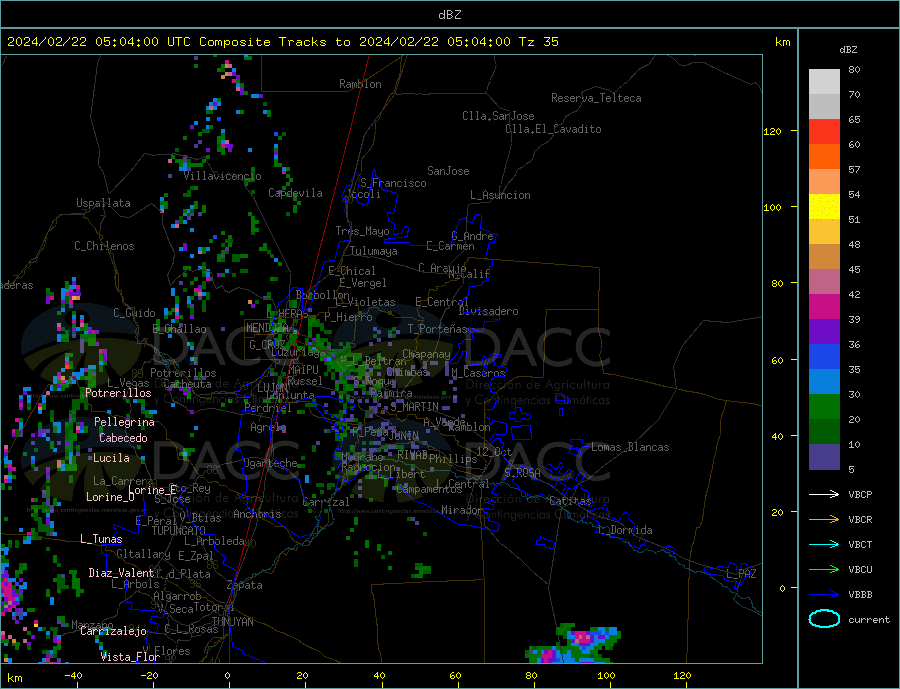Select the C_Chilenos label
The height and width of the screenshot is (689, 900).
[x=104, y=246]
